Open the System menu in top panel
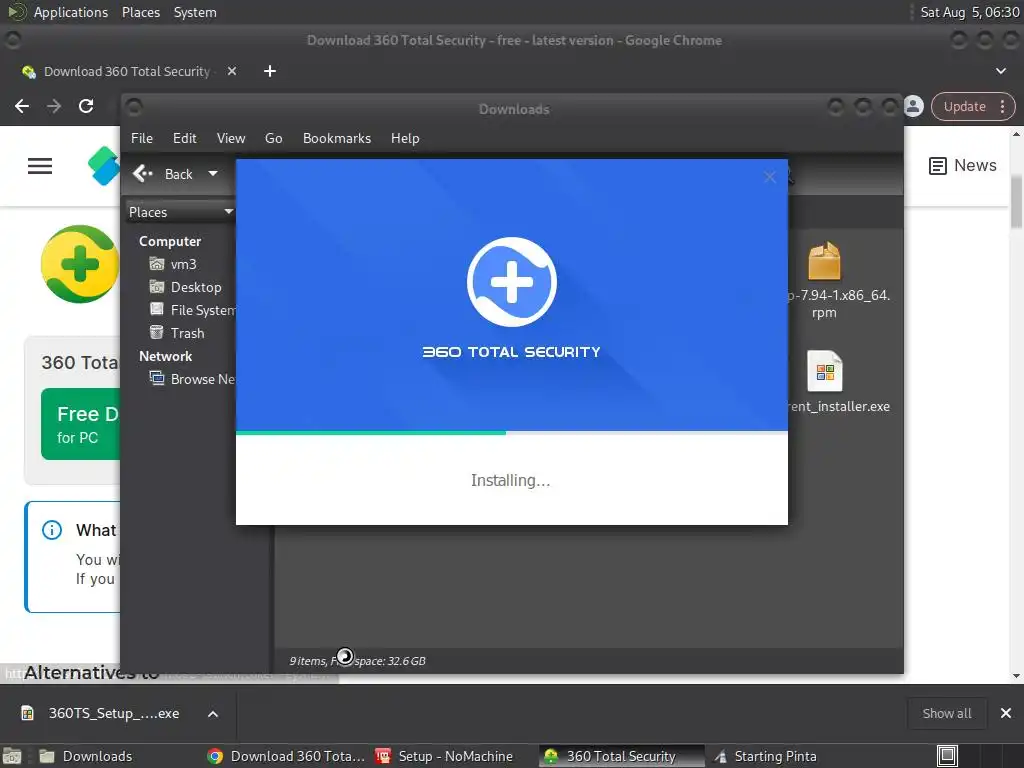Viewport: 1024px width, 768px height. pyautogui.click(x=195, y=12)
